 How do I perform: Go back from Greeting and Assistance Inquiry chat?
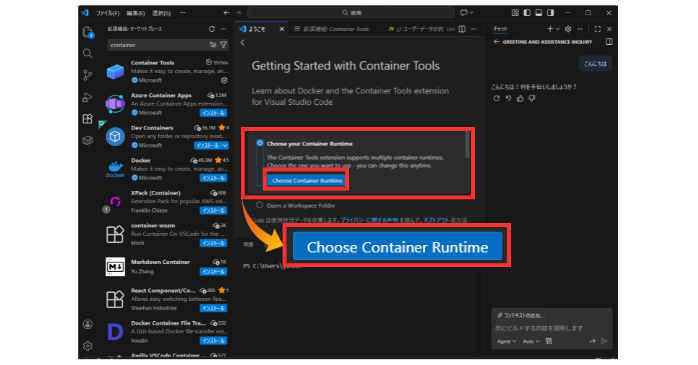tap(496, 42)
